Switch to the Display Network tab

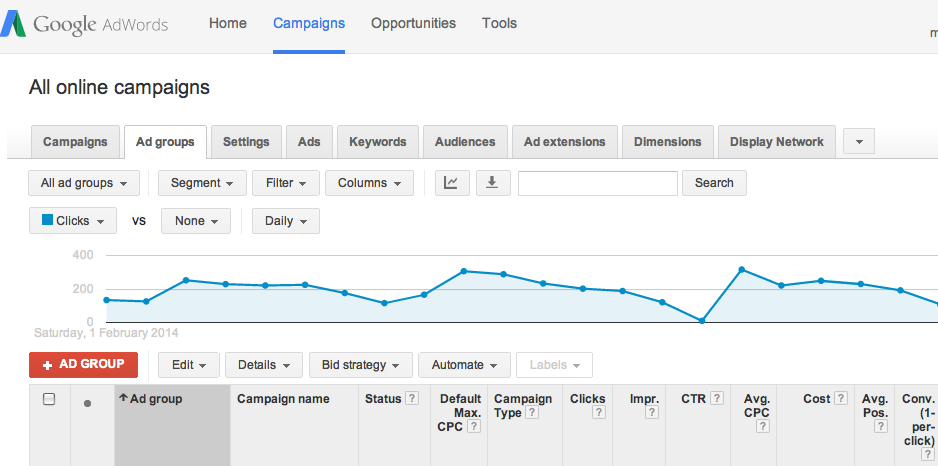point(776,142)
